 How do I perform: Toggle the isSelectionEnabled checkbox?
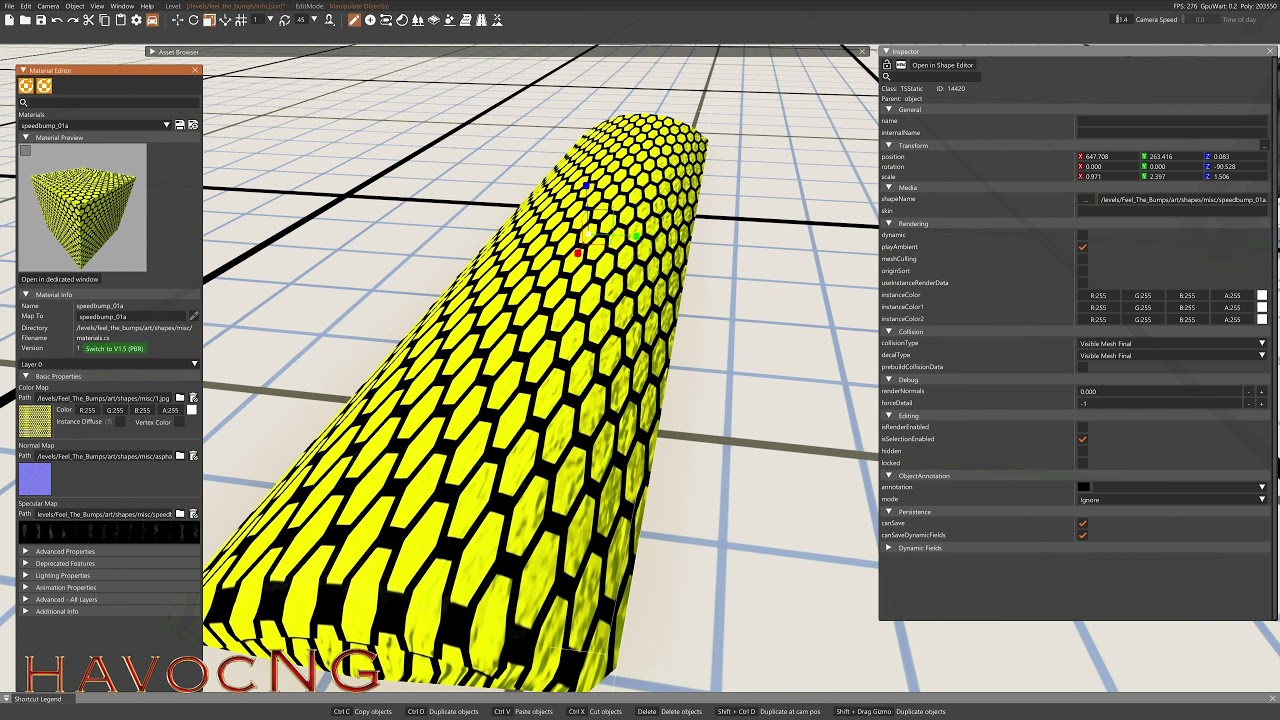click(x=1082, y=439)
